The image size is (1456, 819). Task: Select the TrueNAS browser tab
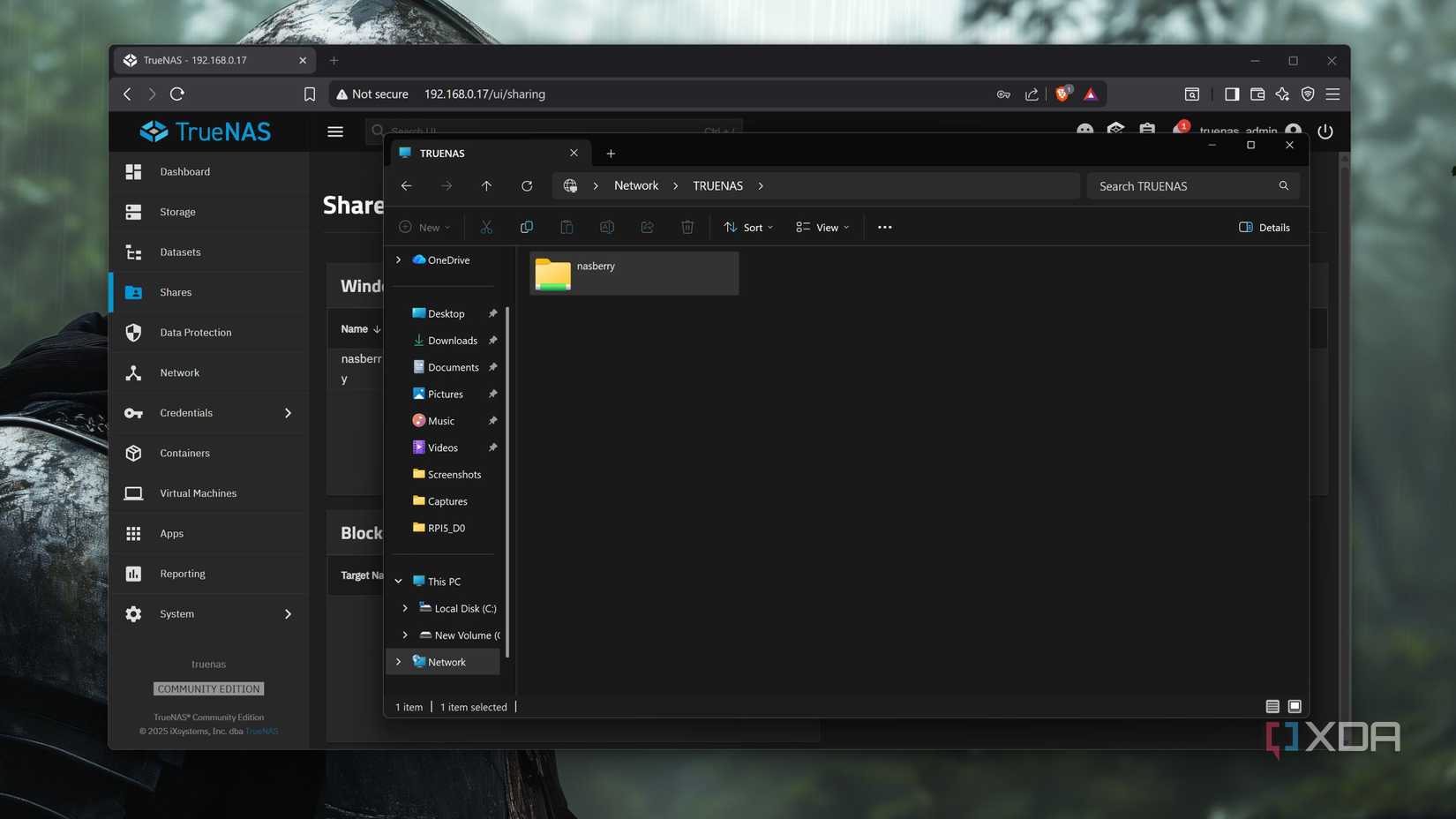(x=215, y=61)
